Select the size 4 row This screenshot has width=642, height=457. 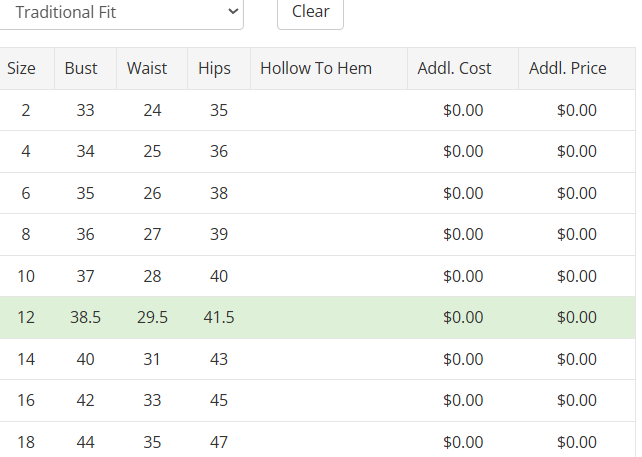[26, 151]
